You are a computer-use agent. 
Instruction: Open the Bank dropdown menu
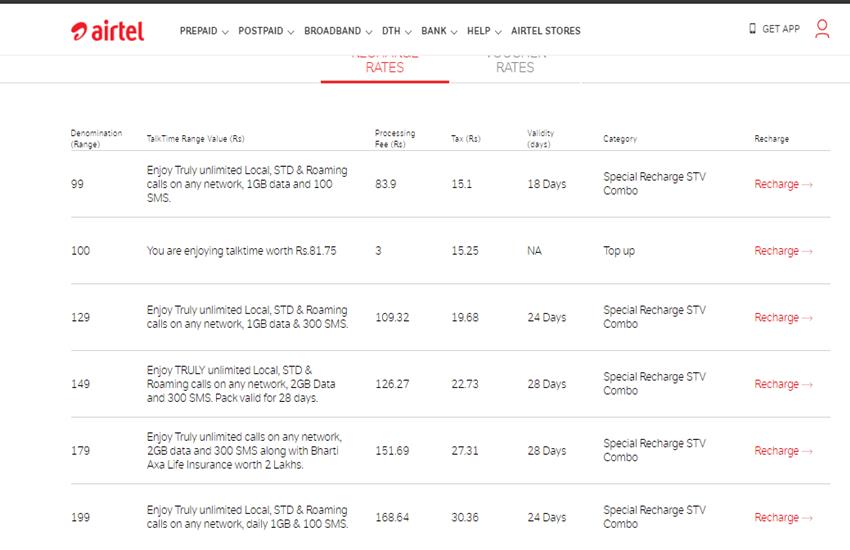(439, 31)
